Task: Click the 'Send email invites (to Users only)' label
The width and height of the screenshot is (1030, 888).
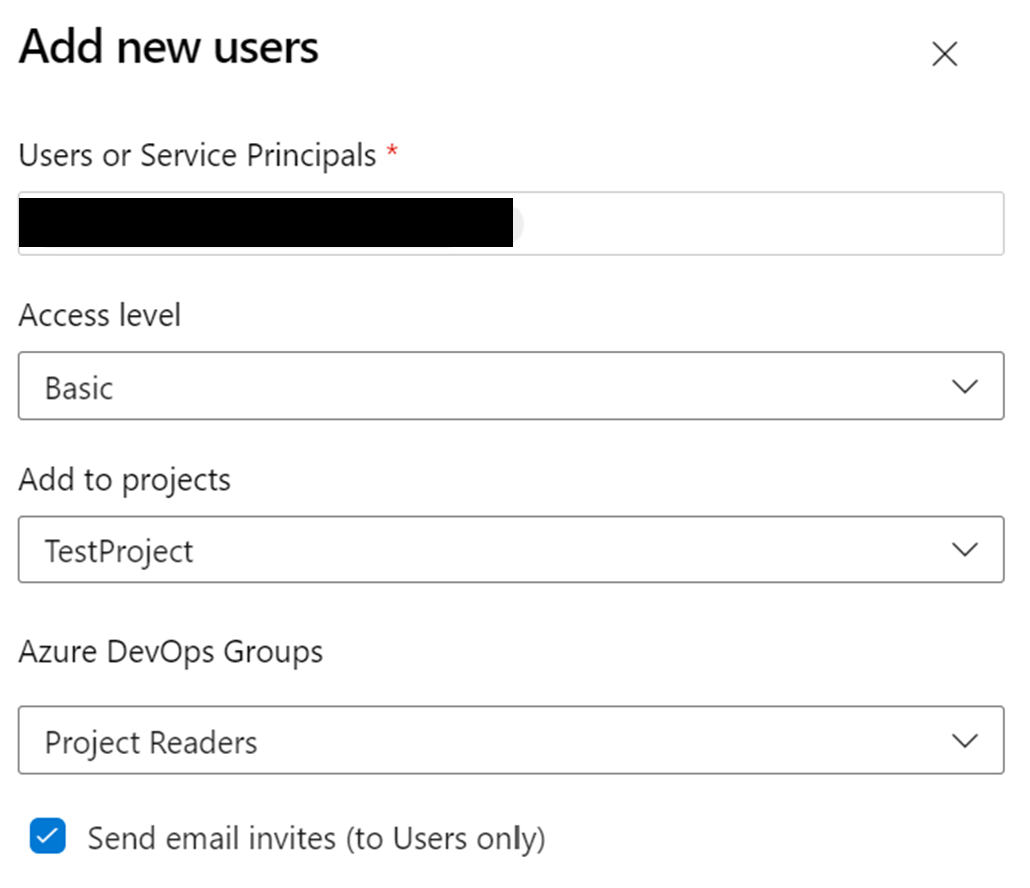Action: [x=316, y=838]
